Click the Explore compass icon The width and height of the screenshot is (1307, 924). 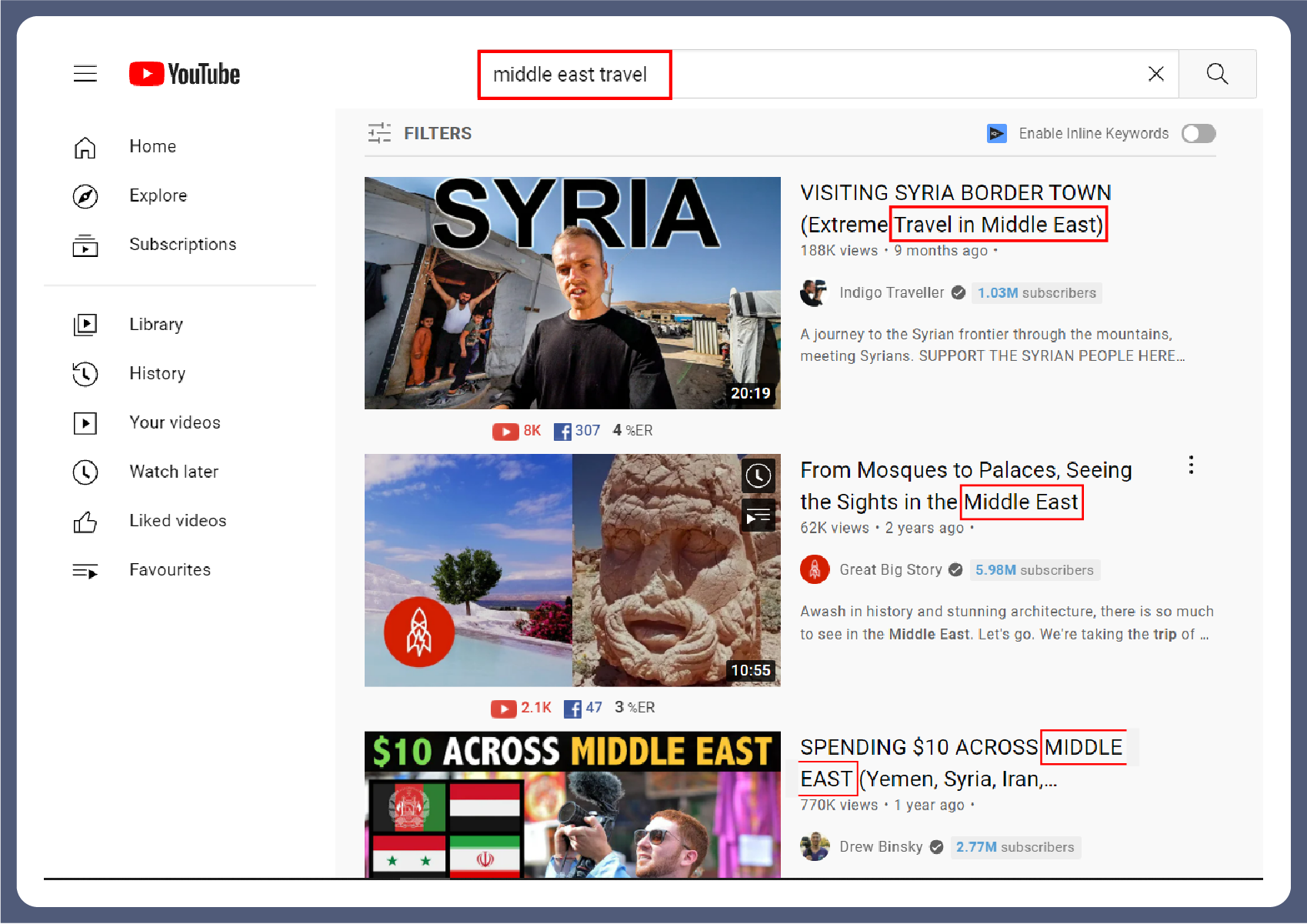[85, 196]
